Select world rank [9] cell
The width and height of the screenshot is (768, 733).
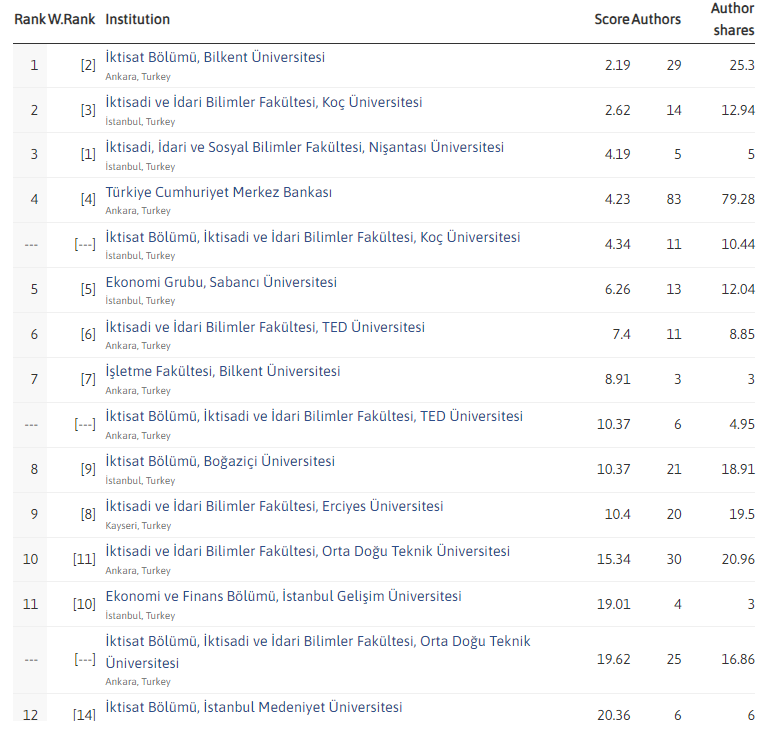(88, 470)
